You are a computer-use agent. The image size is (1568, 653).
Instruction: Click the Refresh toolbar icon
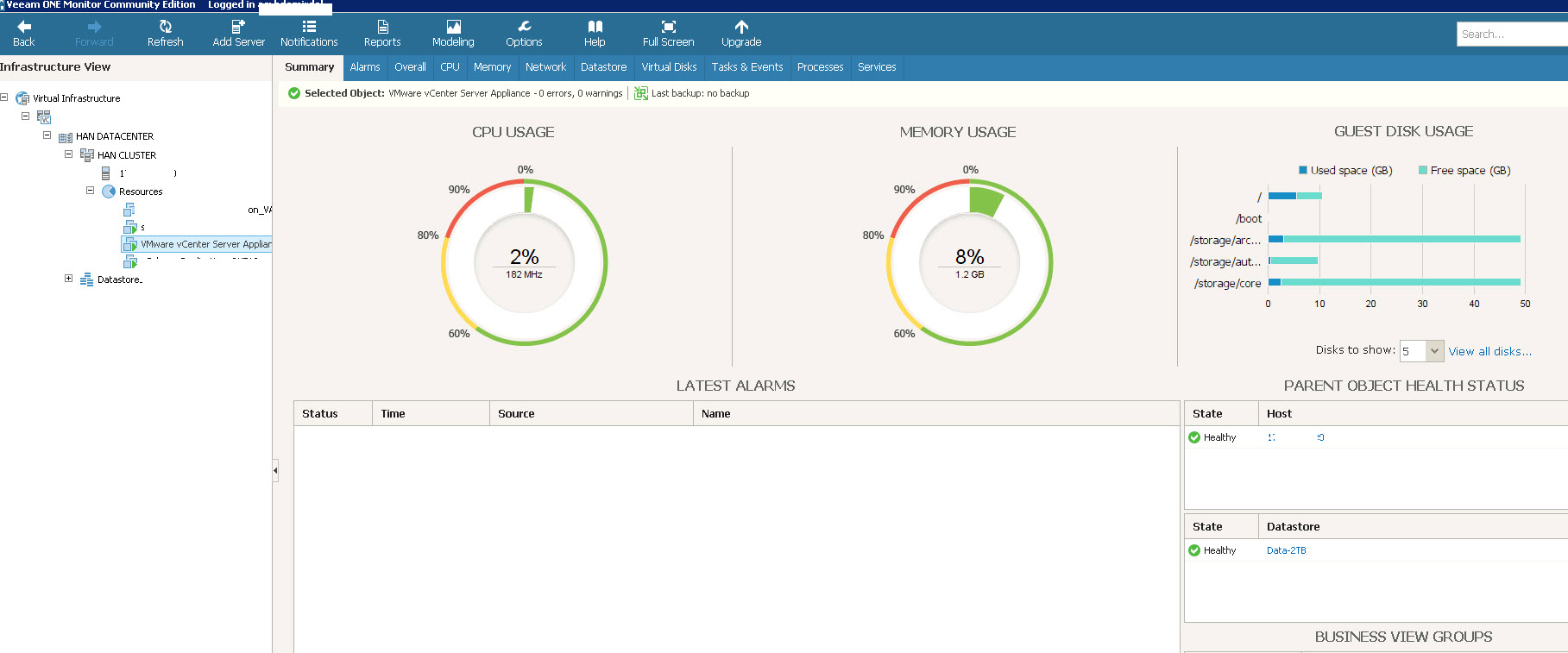(x=165, y=27)
